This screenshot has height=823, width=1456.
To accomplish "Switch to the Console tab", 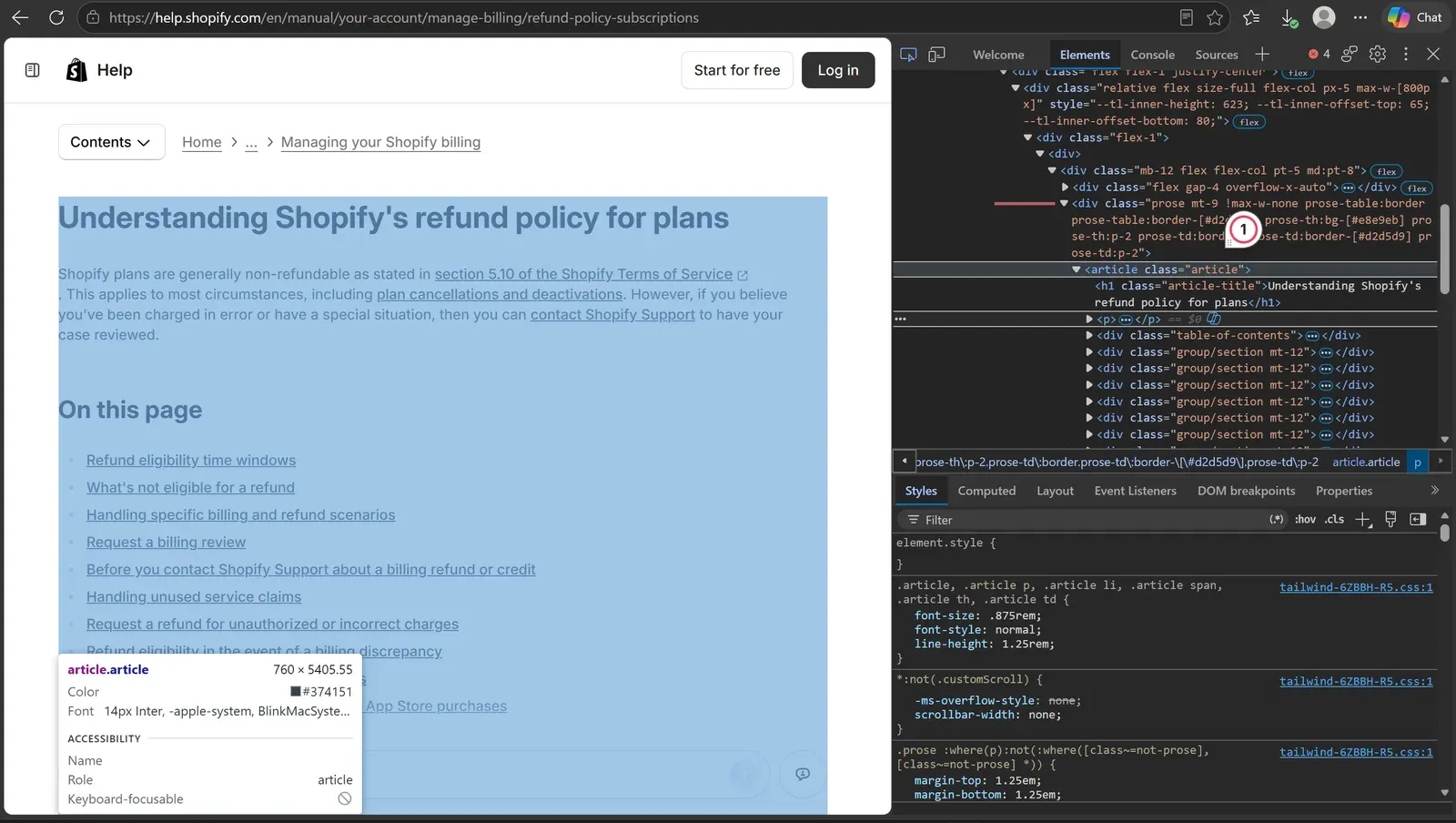I will click(1152, 55).
